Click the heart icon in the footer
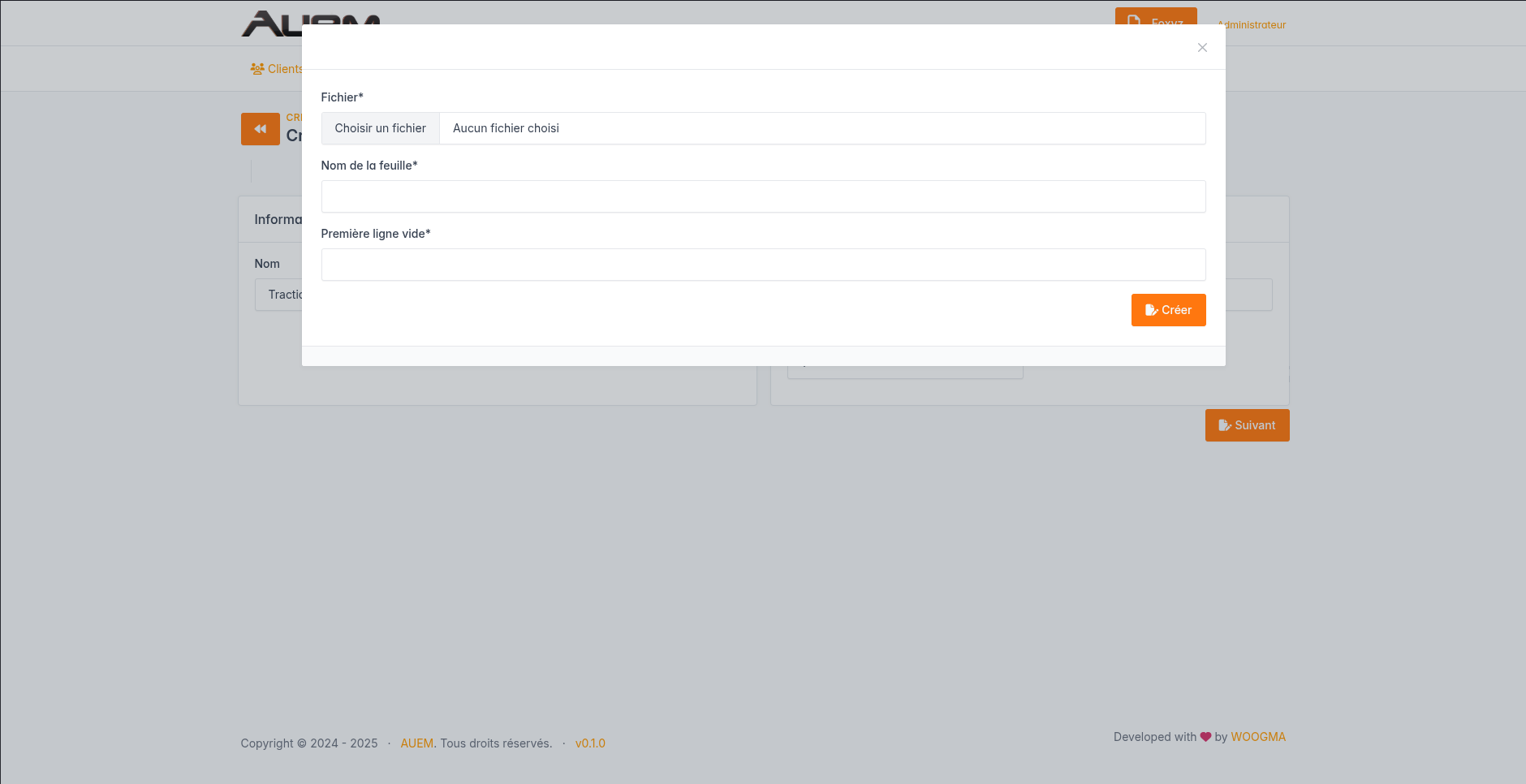Screen dimensions: 1526x784 [1205, 737]
